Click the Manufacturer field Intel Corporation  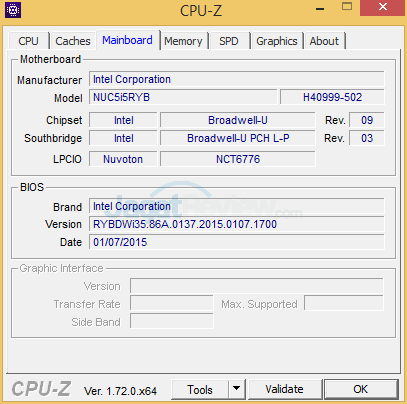(x=237, y=79)
